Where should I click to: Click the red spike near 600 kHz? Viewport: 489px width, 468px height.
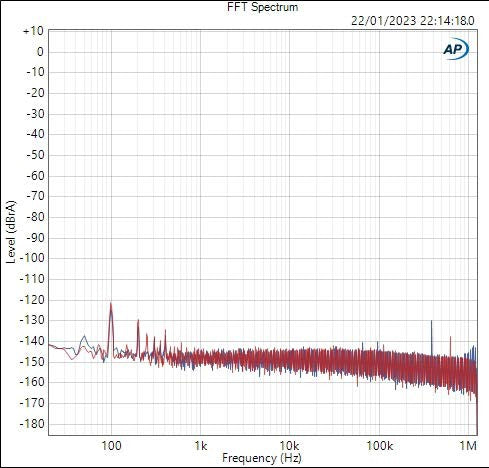point(451,338)
